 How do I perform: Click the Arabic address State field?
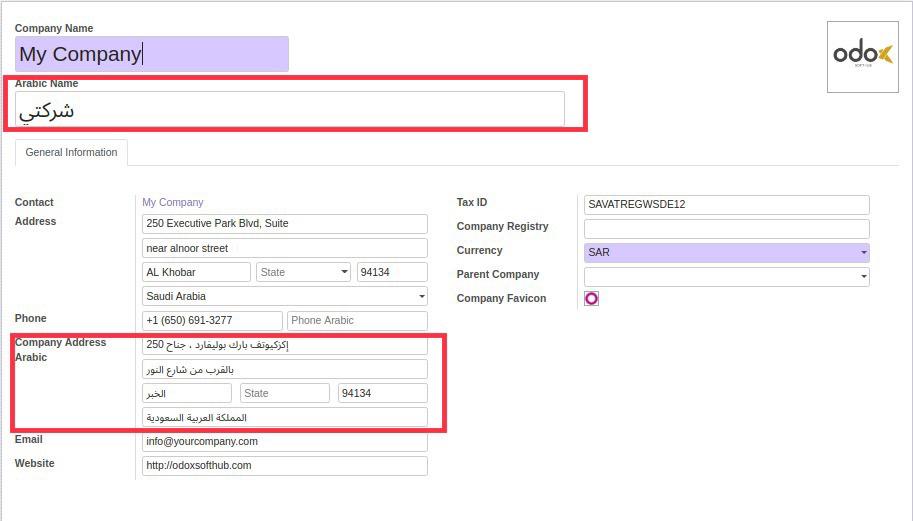tap(284, 394)
